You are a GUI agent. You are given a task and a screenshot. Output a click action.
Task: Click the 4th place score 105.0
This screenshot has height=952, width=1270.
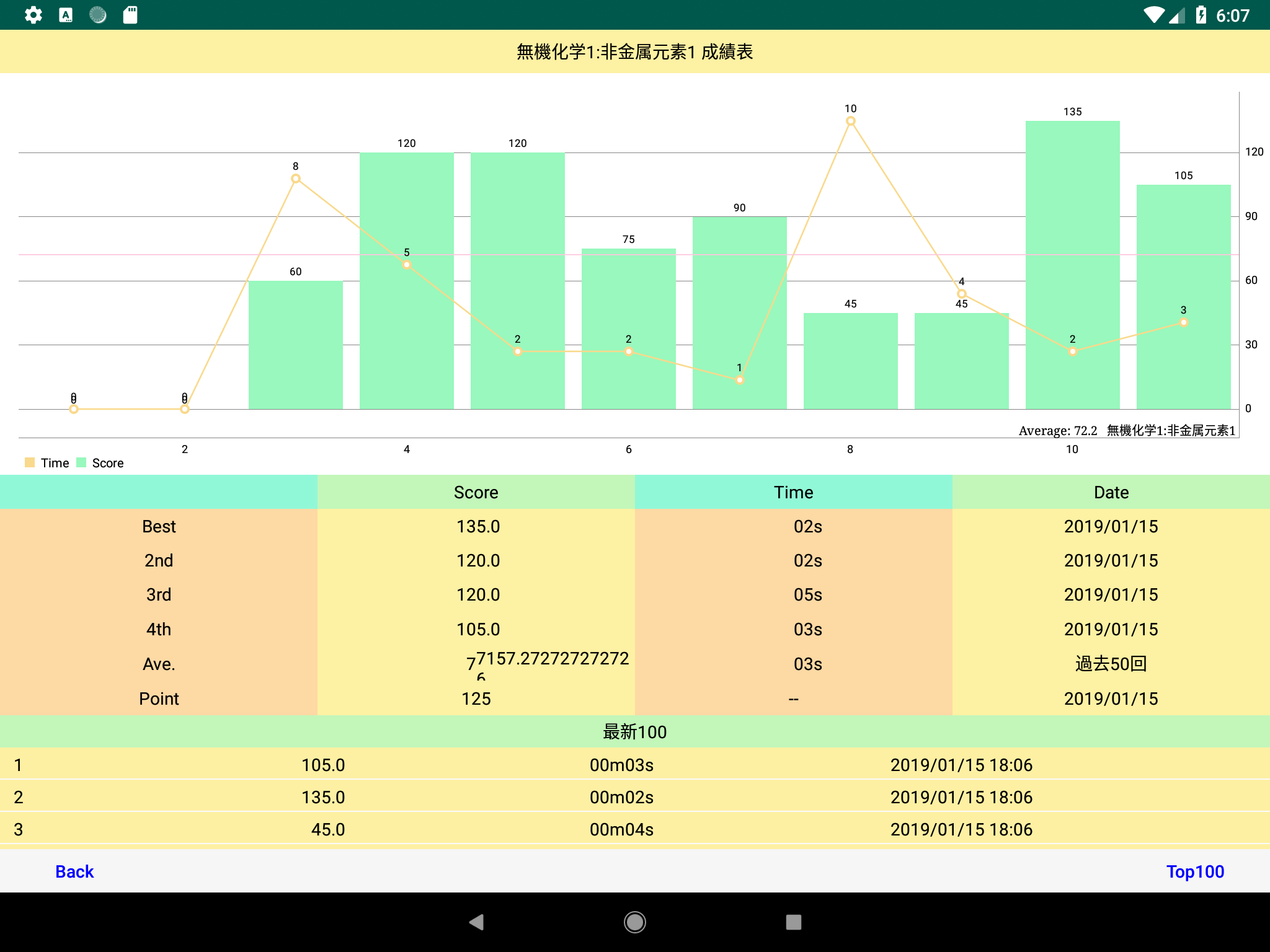(478, 629)
